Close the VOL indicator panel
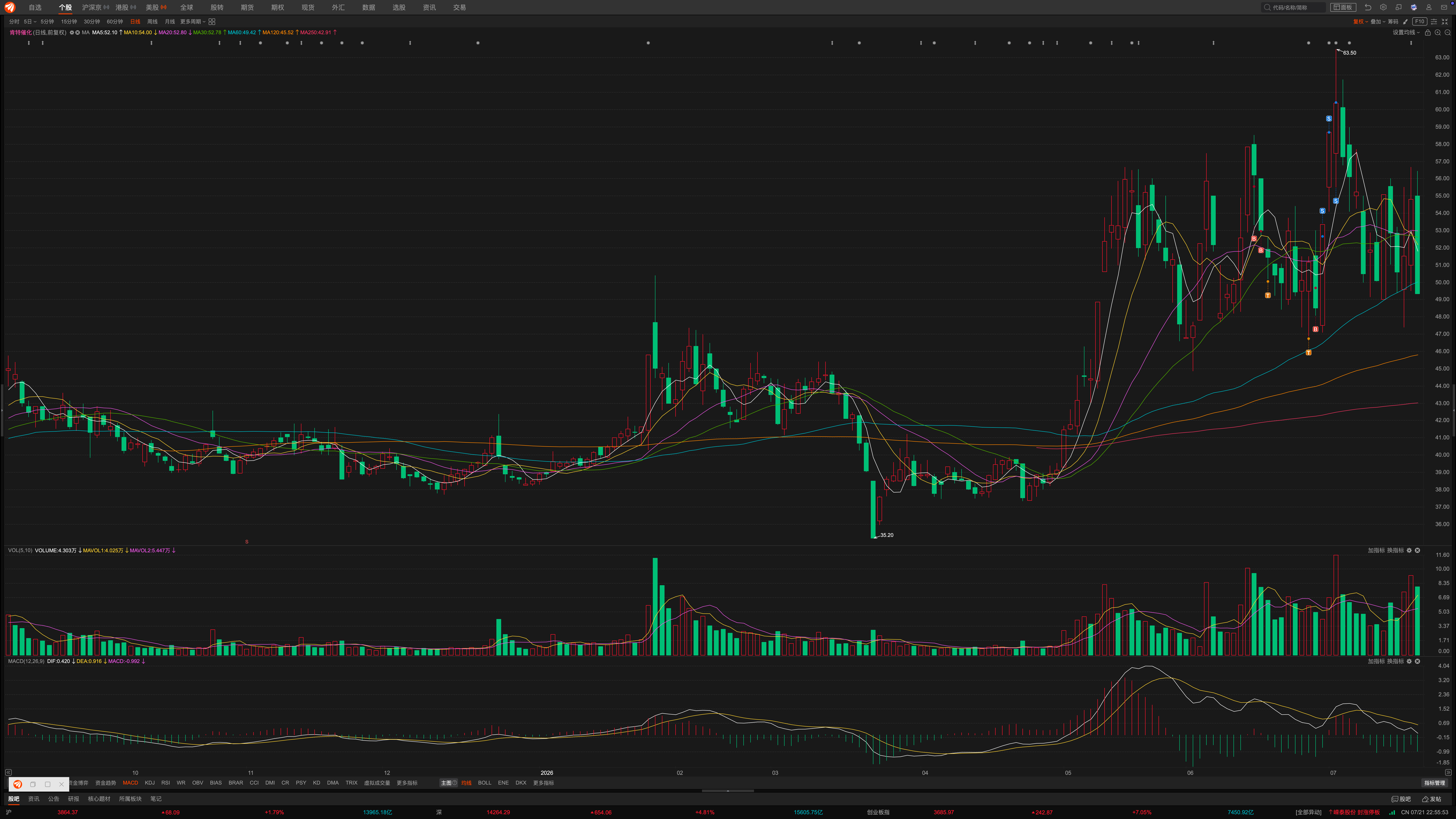This screenshot has height=819, width=1456. (1418, 551)
